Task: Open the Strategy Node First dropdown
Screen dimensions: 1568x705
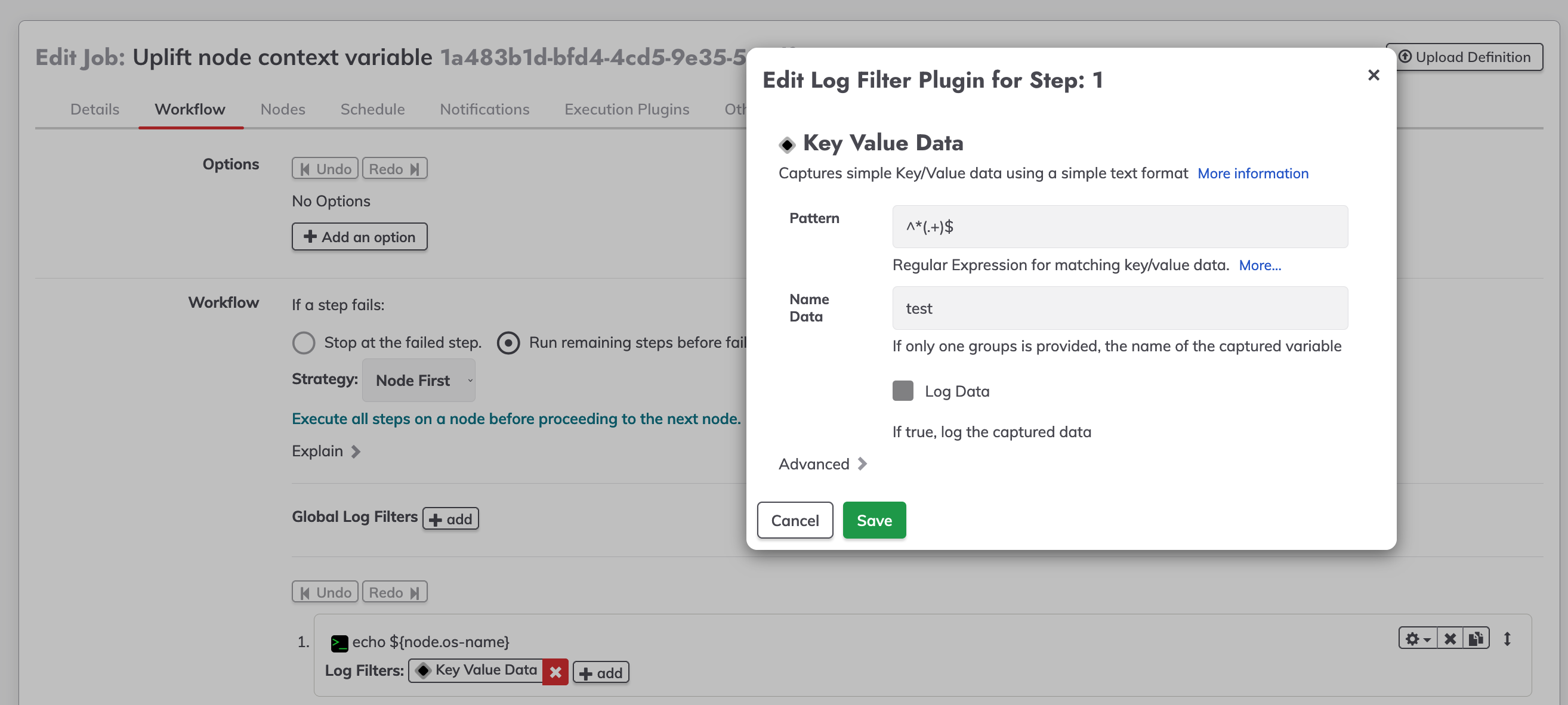Action: [418, 380]
